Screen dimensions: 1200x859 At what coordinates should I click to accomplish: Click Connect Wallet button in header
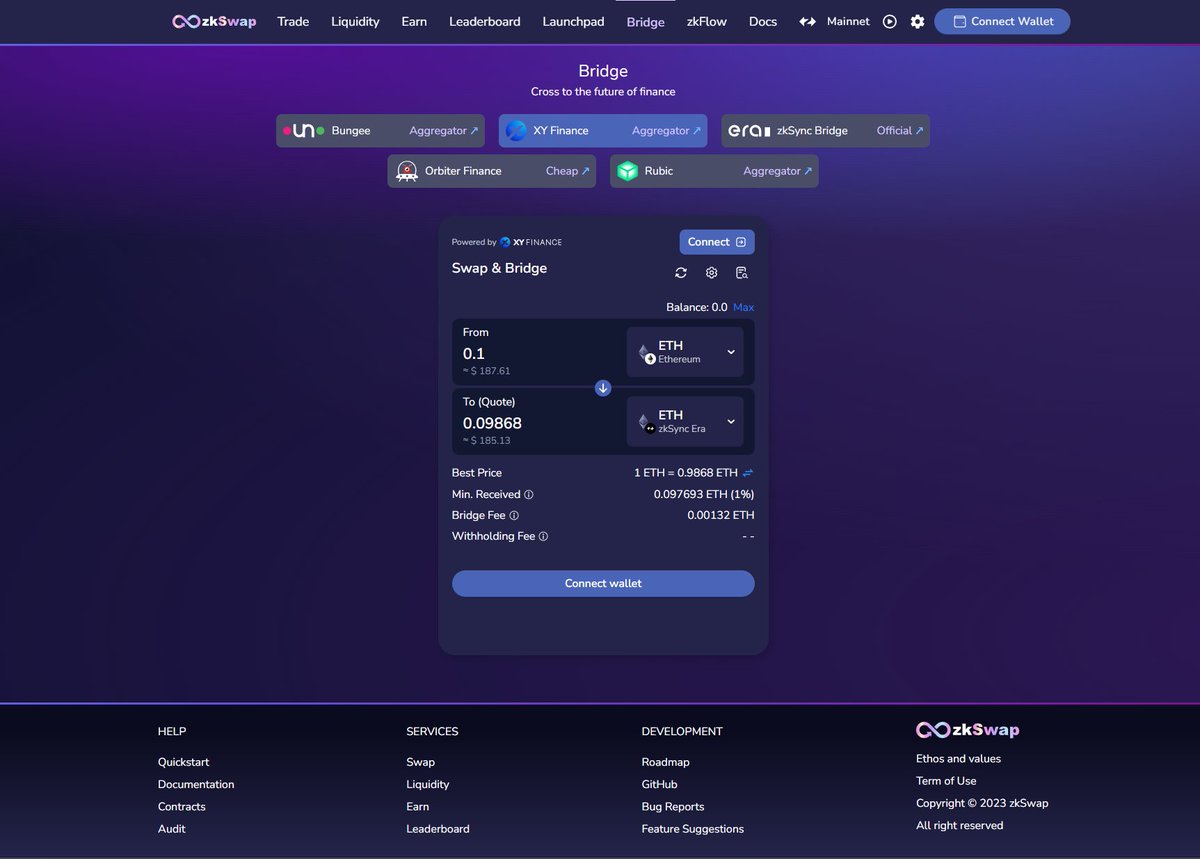point(1002,21)
